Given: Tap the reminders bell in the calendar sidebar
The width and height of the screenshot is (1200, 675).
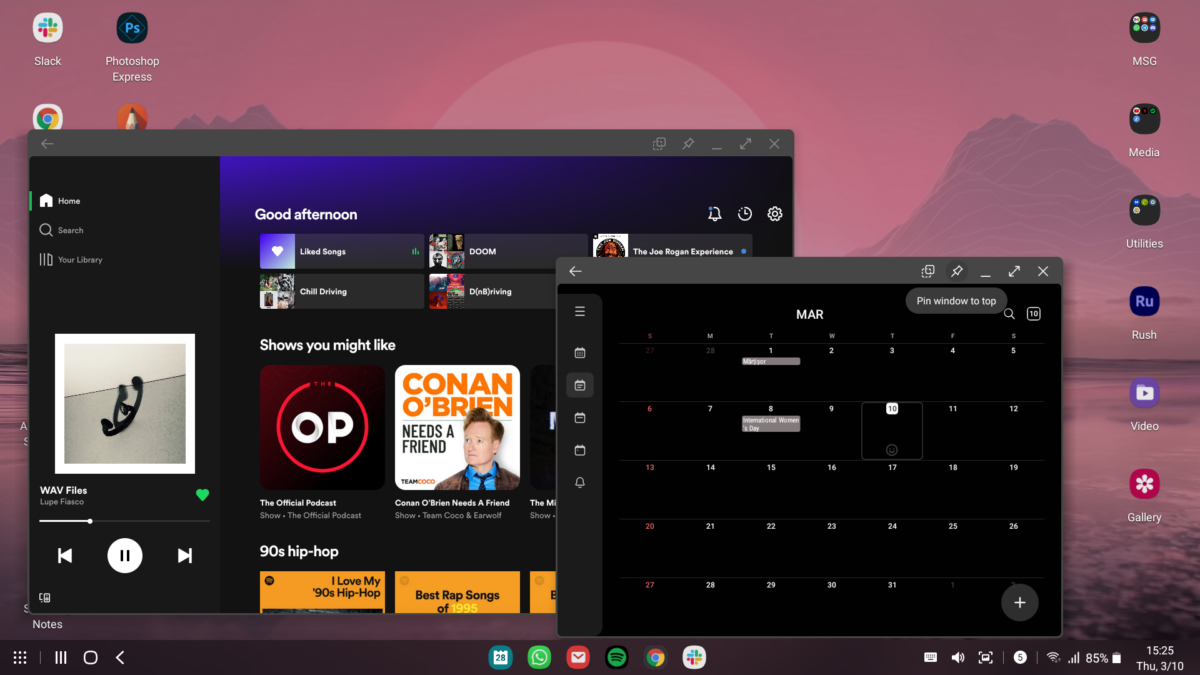Looking at the screenshot, I should pos(579,482).
